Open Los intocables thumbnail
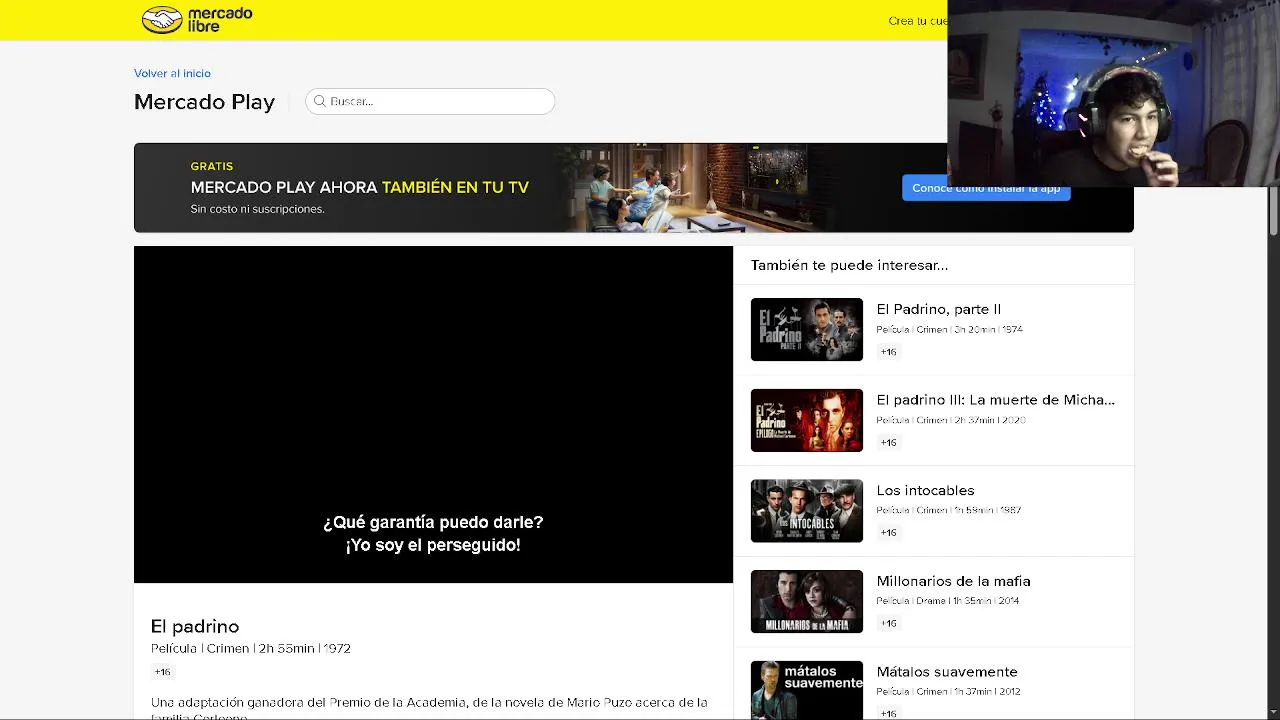Image resolution: width=1280 pixels, height=720 pixels. tap(807, 511)
